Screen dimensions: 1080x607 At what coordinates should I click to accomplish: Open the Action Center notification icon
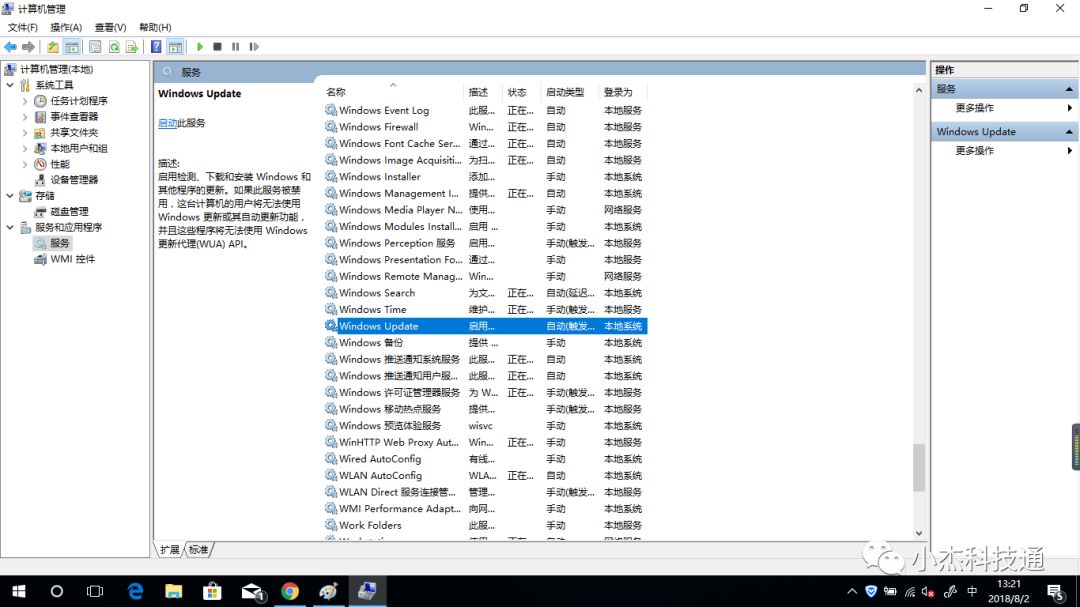click(1056, 591)
